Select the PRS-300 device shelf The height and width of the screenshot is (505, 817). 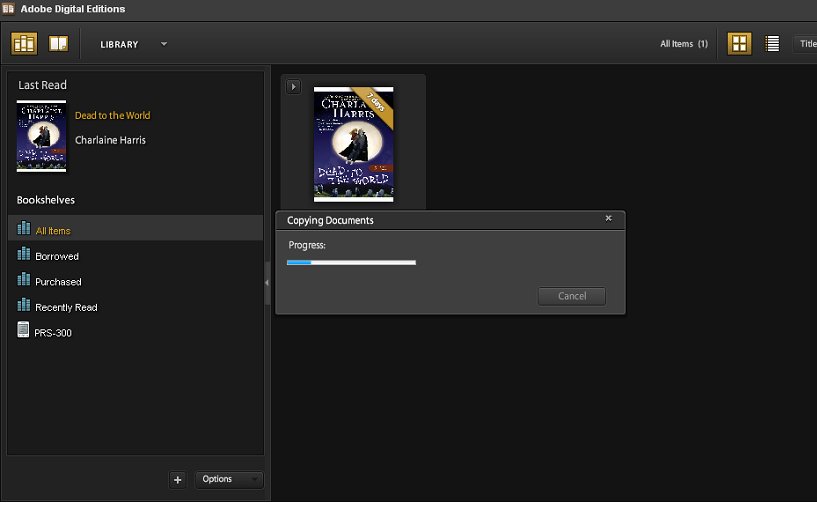click(x=135, y=332)
